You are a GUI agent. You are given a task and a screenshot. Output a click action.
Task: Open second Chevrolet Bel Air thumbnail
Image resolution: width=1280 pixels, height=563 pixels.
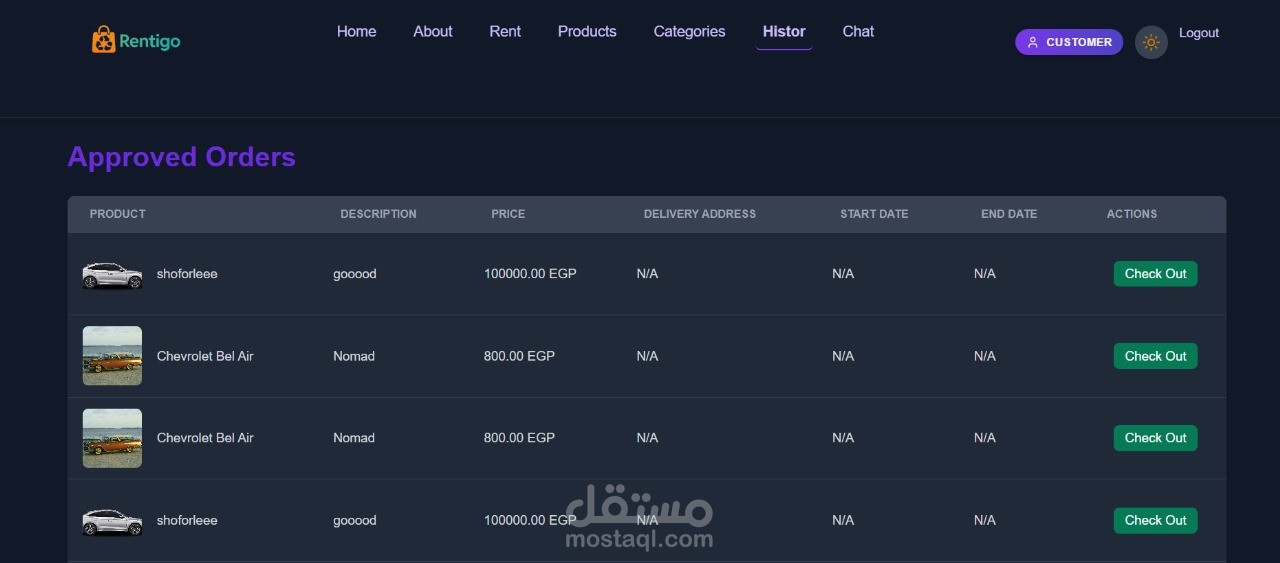pos(112,438)
